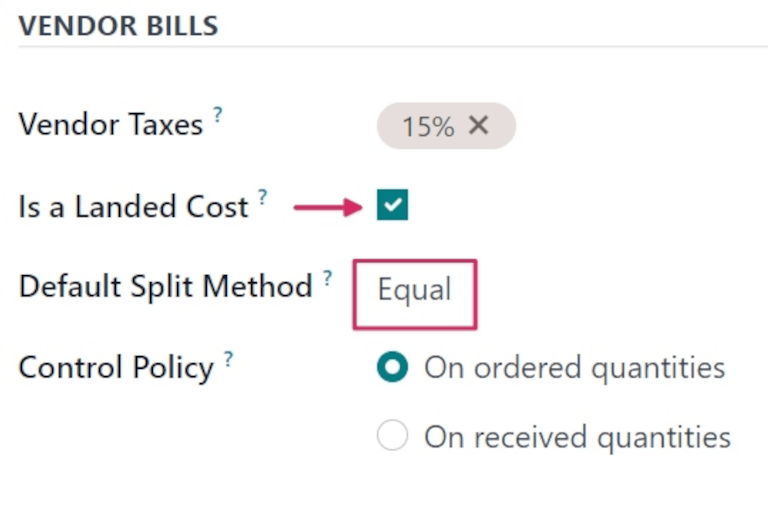Click the 15% tax tag text
The width and height of the screenshot is (768, 506).
(x=427, y=127)
